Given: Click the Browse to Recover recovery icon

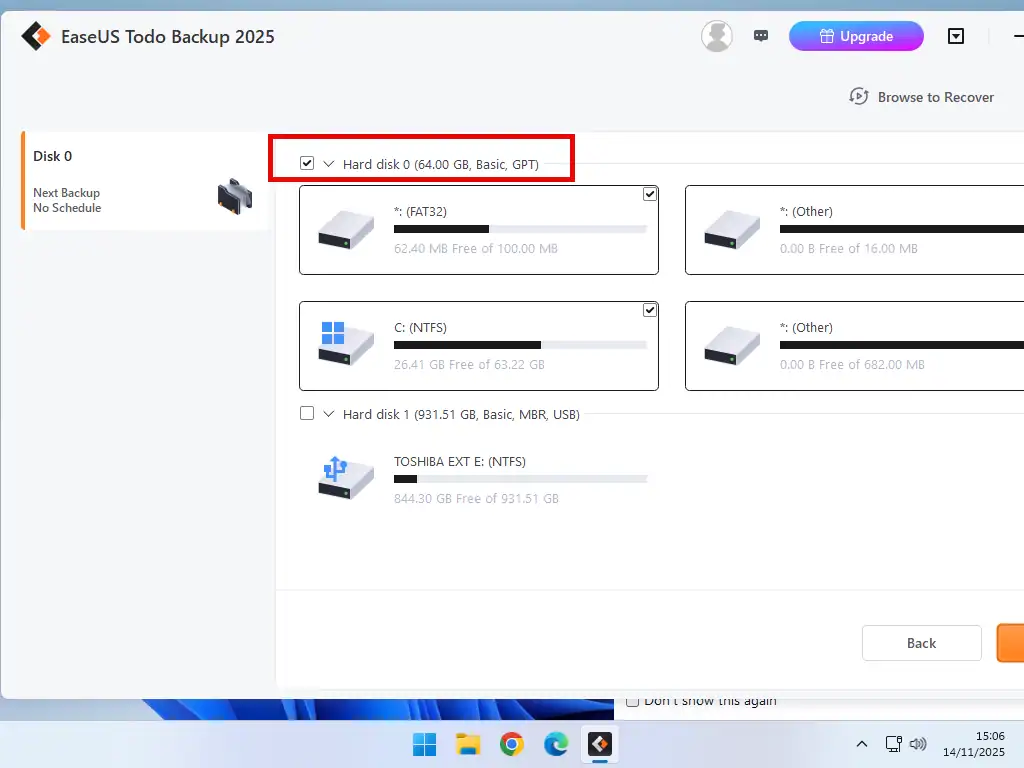Looking at the screenshot, I should (859, 96).
